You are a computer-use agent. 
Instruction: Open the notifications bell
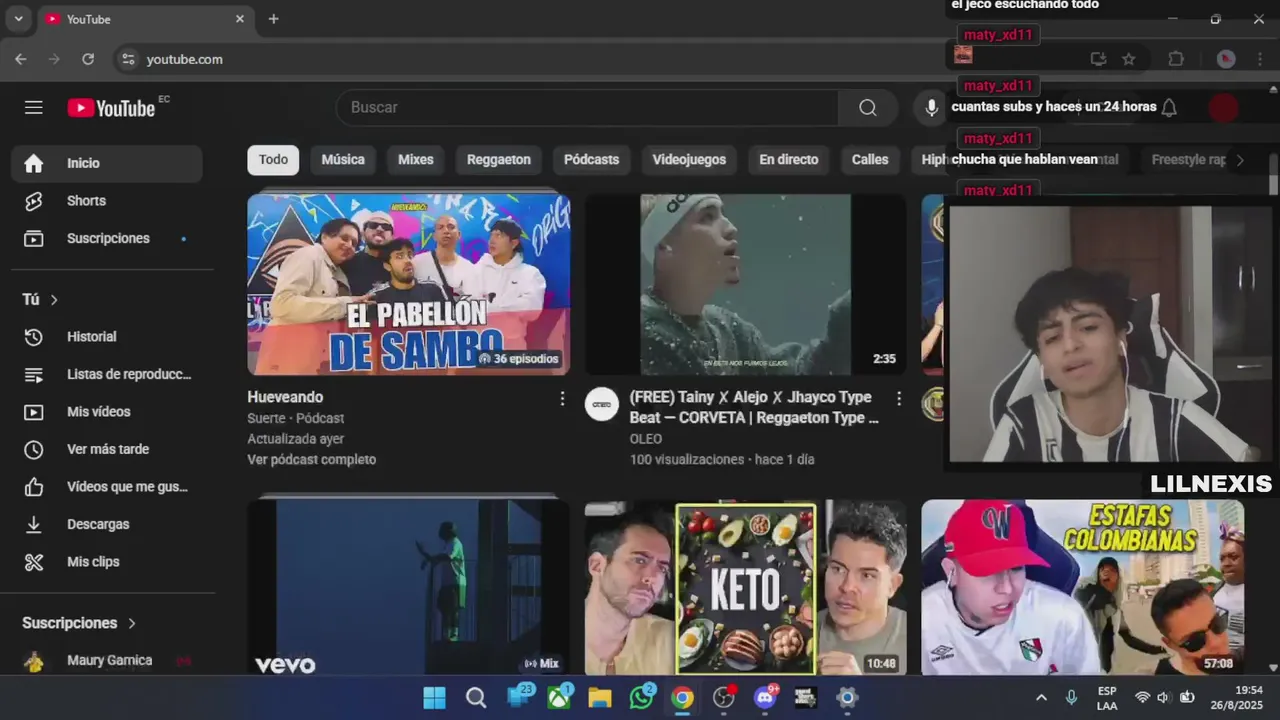pos(1169,107)
